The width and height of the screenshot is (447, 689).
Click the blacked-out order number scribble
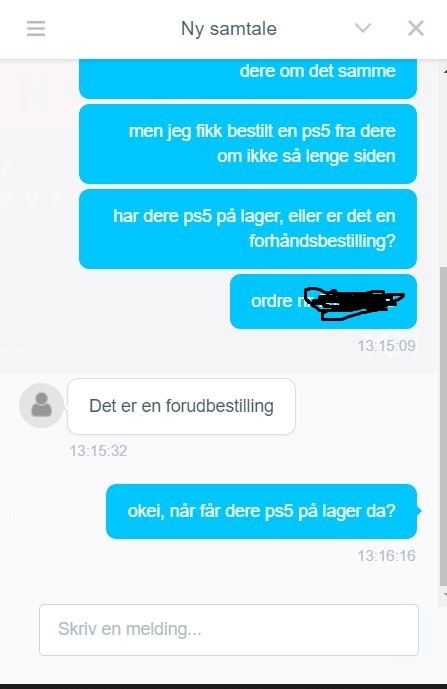click(354, 303)
